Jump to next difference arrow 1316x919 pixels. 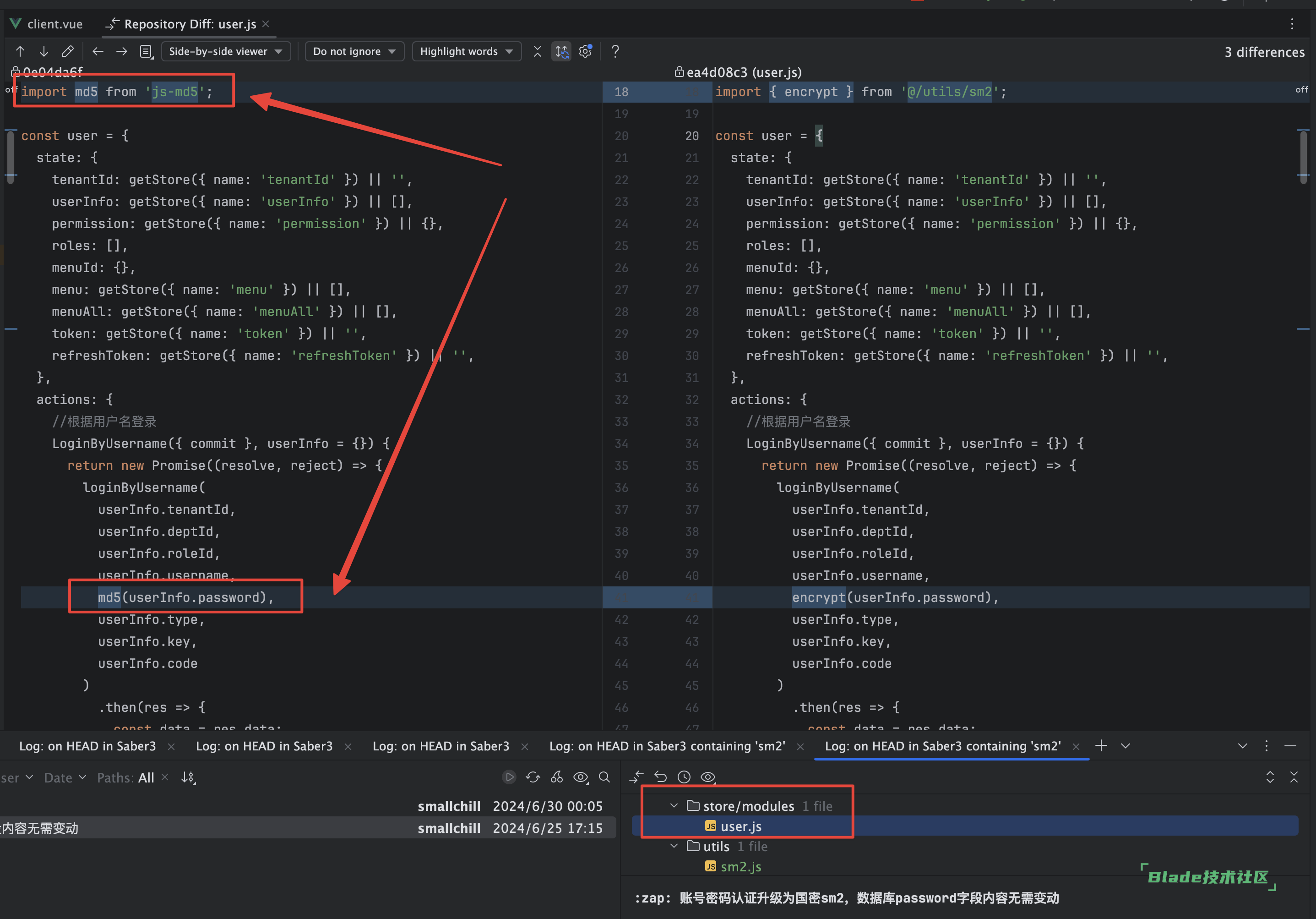(x=44, y=52)
